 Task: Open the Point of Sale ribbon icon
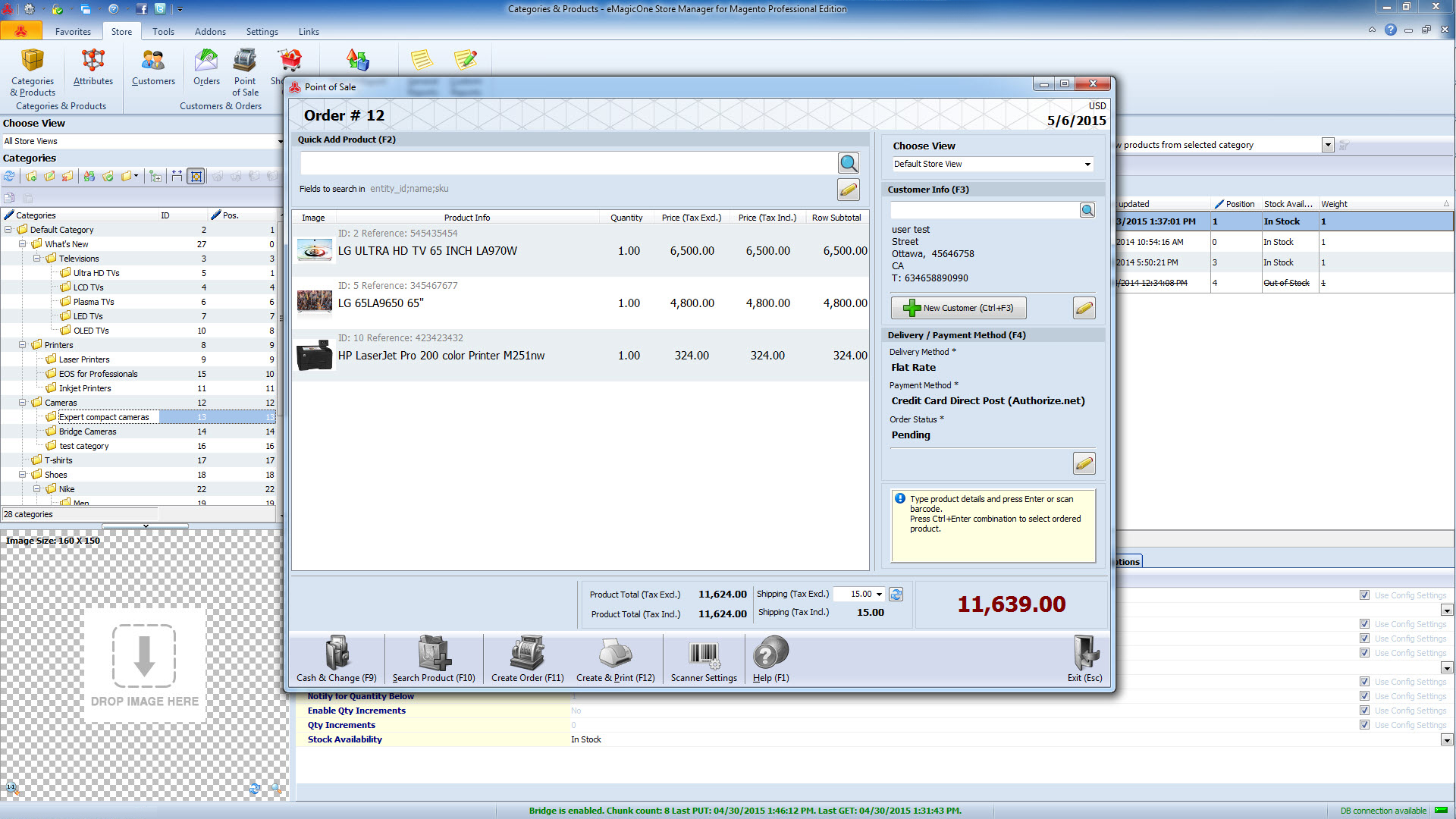pos(245,73)
